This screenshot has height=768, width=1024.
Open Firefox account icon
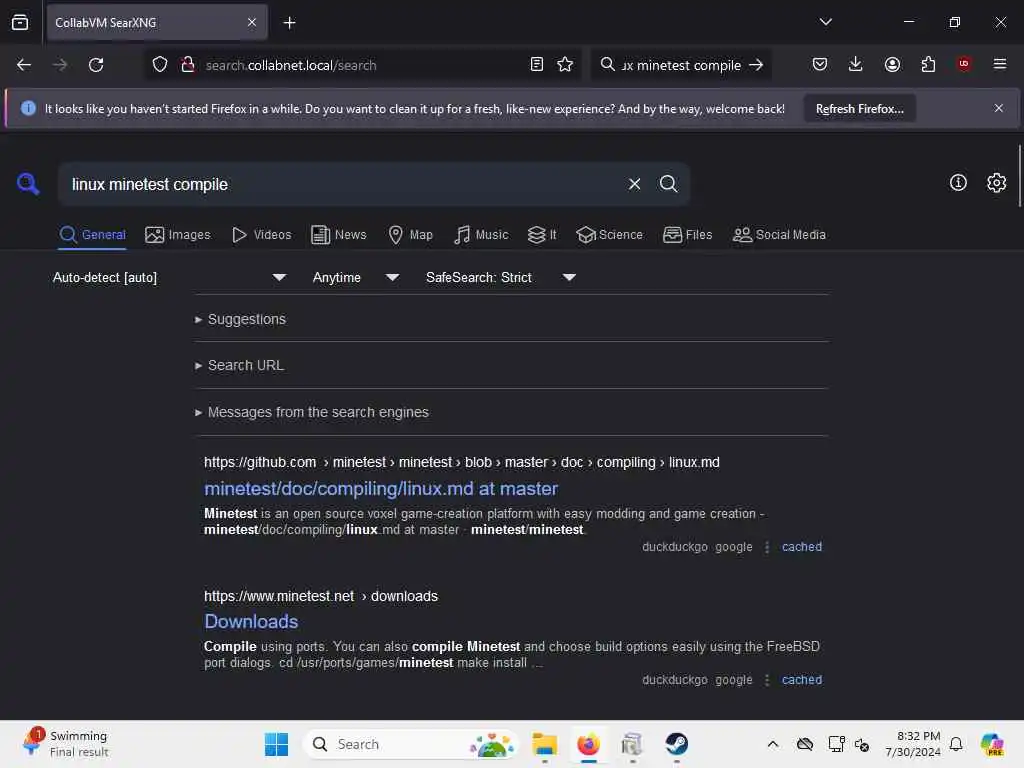point(892,64)
